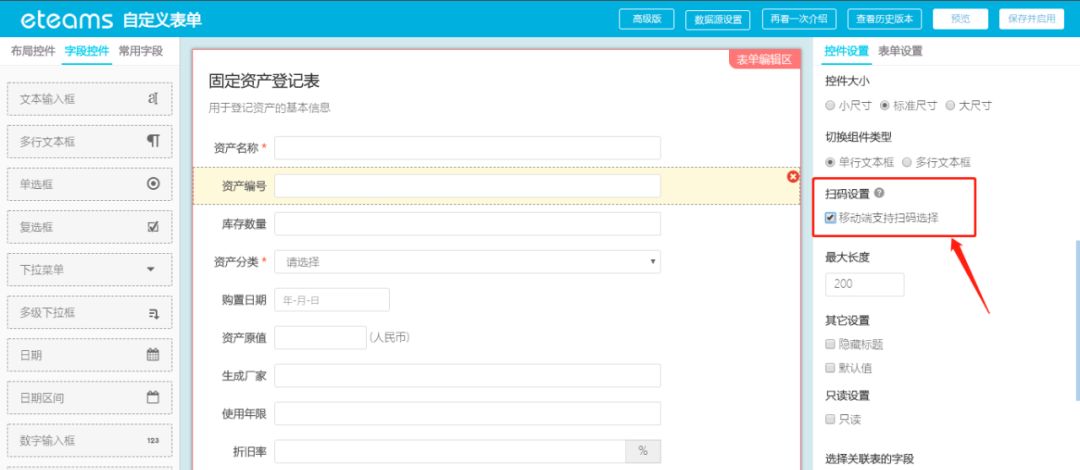Click the calendar icon for 日期 control

(153, 355)
